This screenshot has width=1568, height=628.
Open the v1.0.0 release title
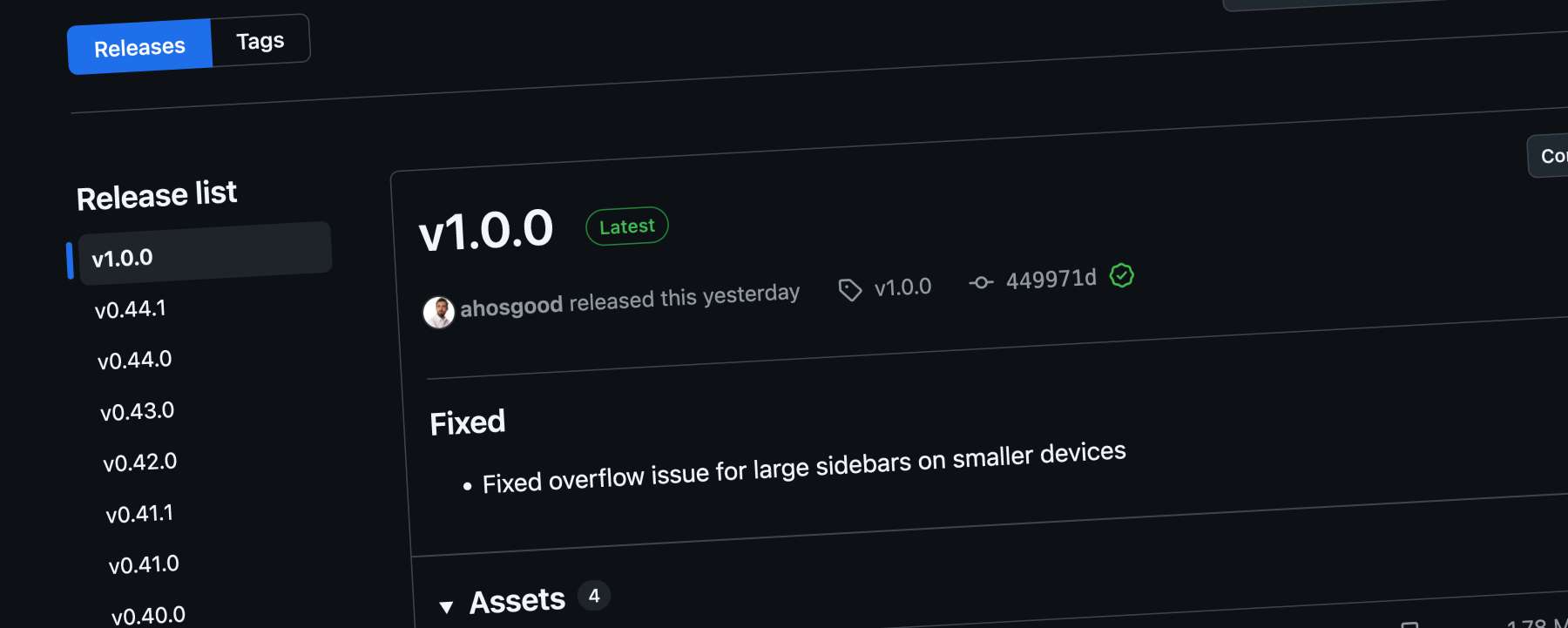(486, 231)
